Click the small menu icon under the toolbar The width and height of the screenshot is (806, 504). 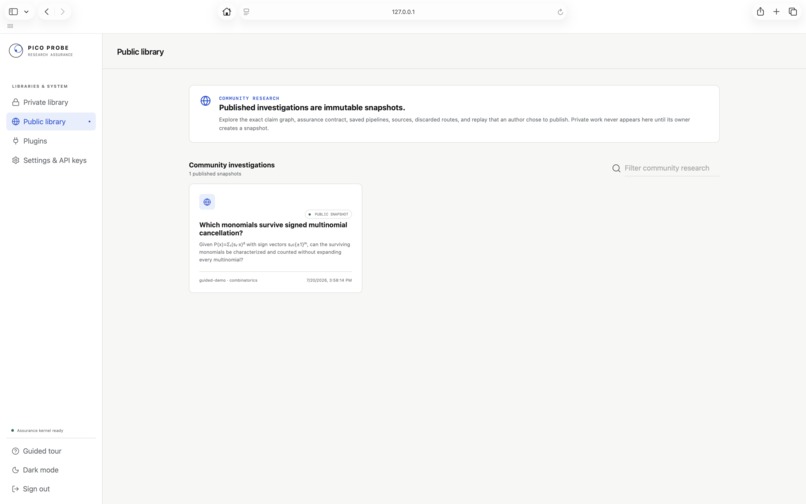[10, 26]
